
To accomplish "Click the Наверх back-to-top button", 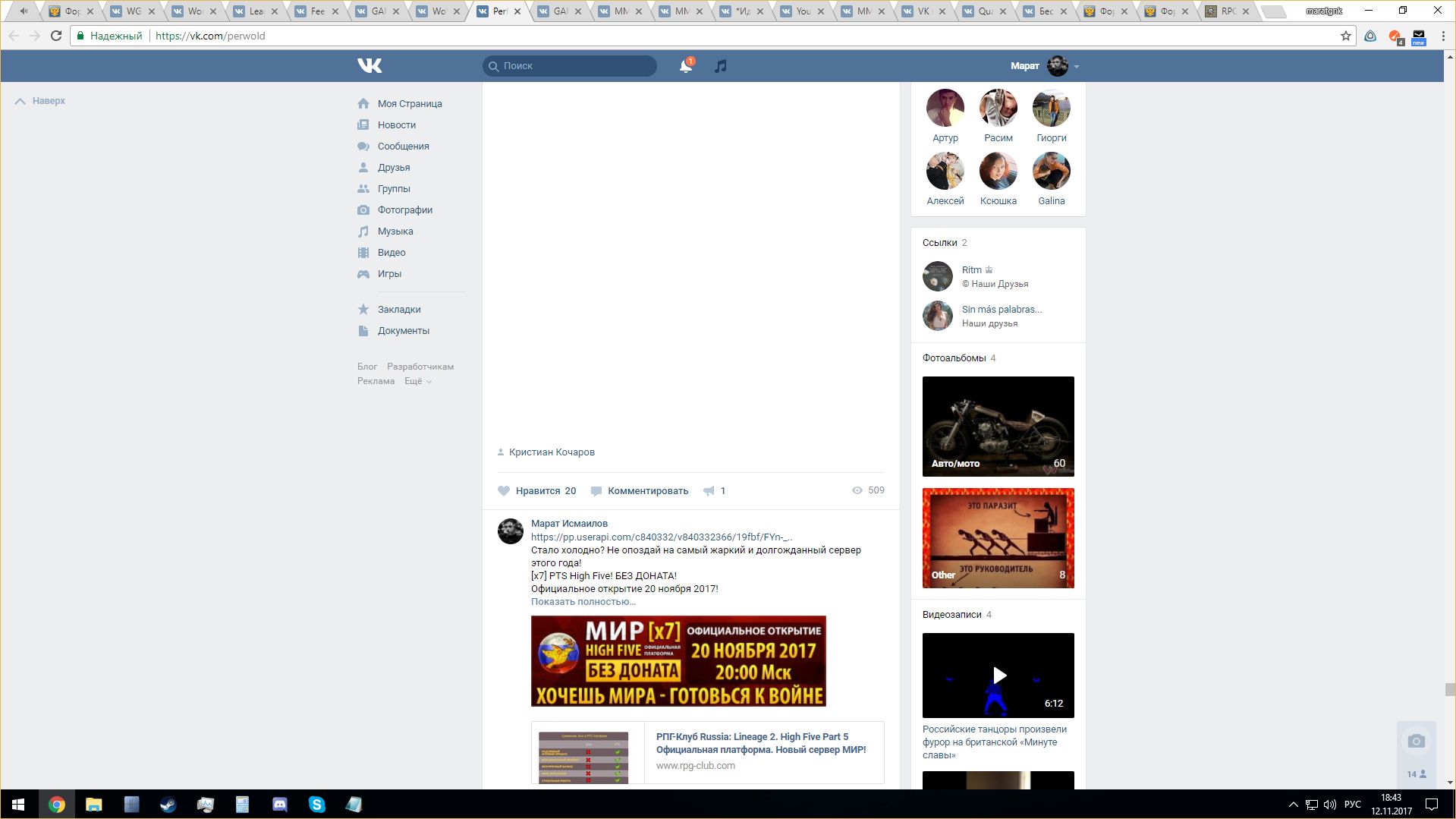I will coord(41,101).
